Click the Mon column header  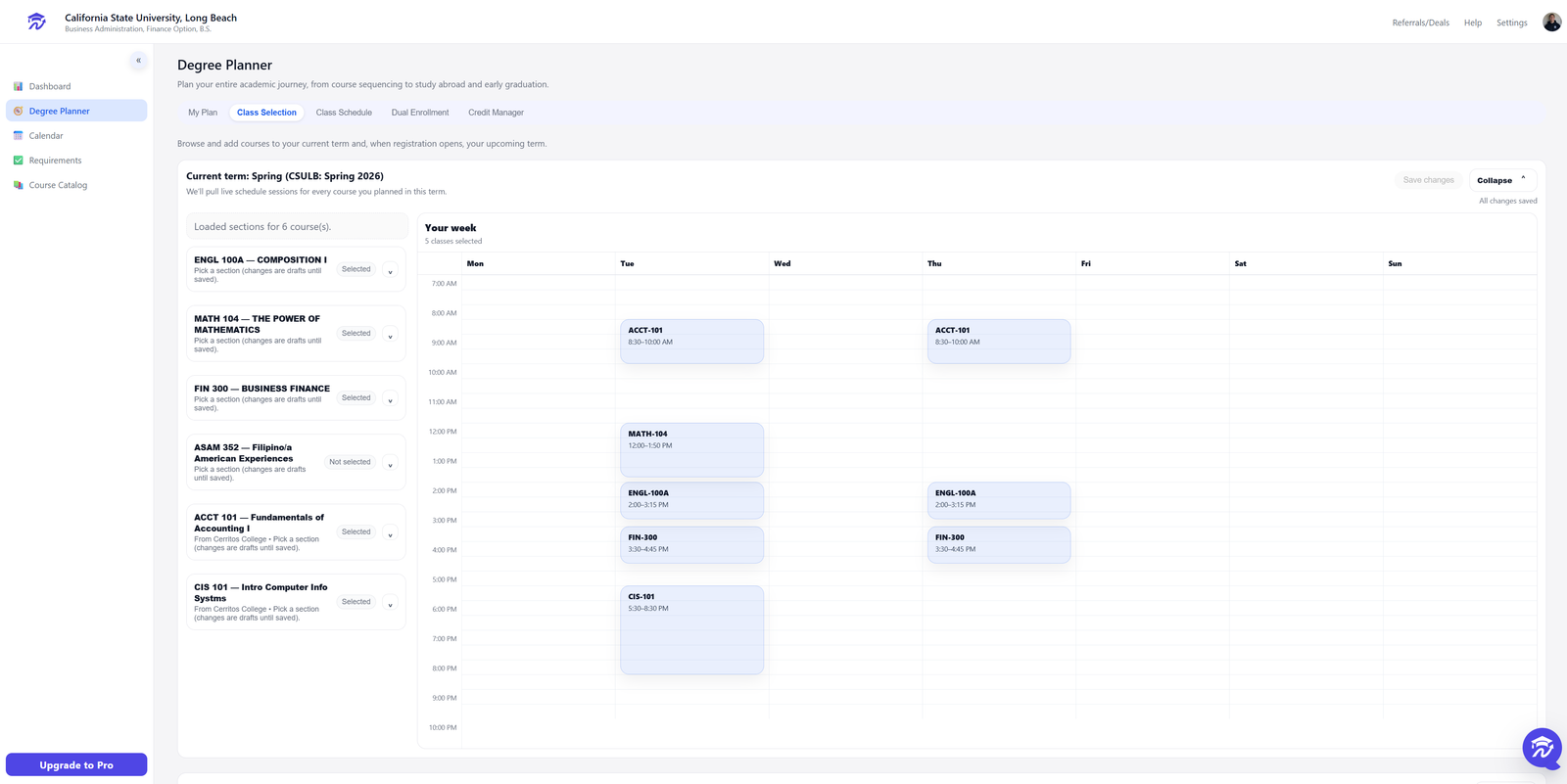pyautogui.click(x=475, y=263)
